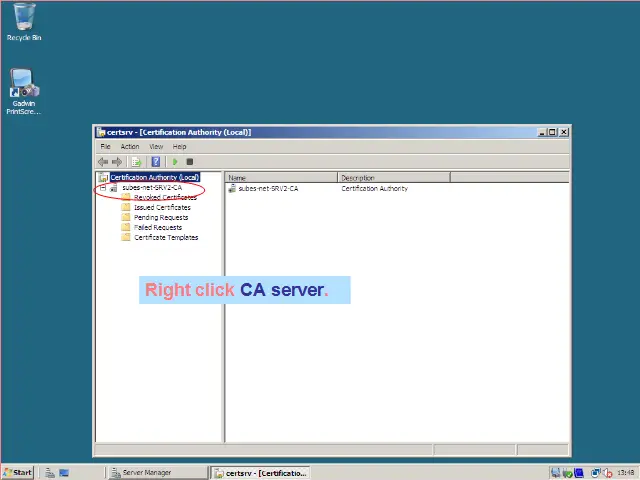Collapse the subes-net-SRV2-CA tree node
This screenshot has width=640, height=480.
[x=102, y=188]
